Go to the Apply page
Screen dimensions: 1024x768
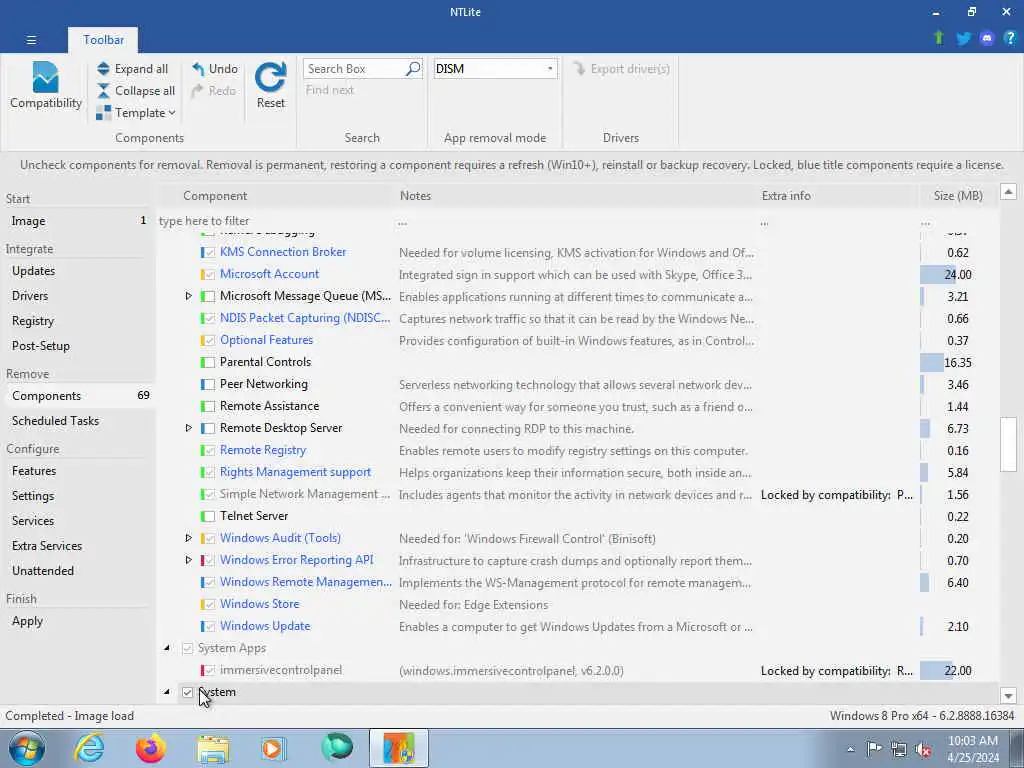27,621
